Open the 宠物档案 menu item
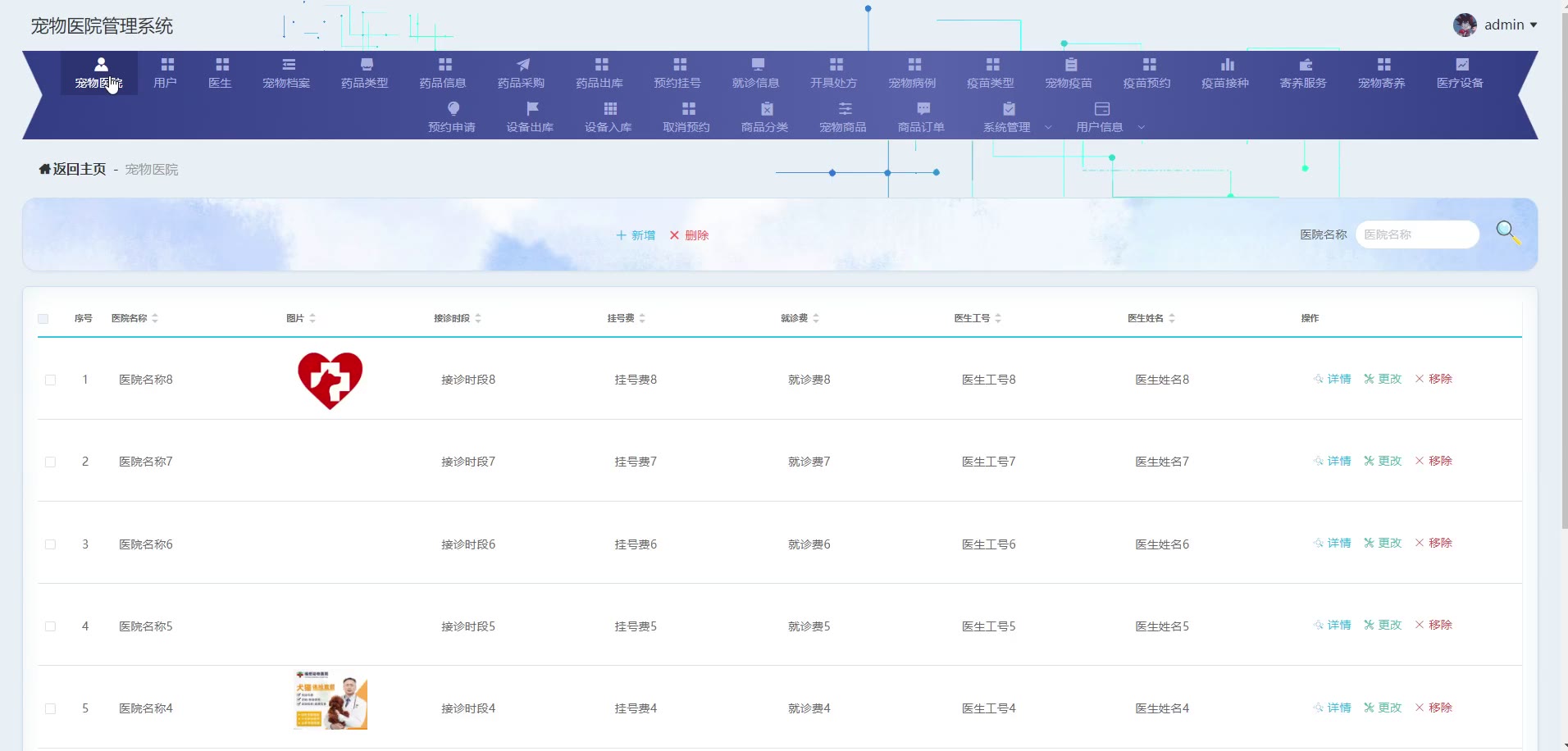This screenshot has width=1568, height=751. 286,73
